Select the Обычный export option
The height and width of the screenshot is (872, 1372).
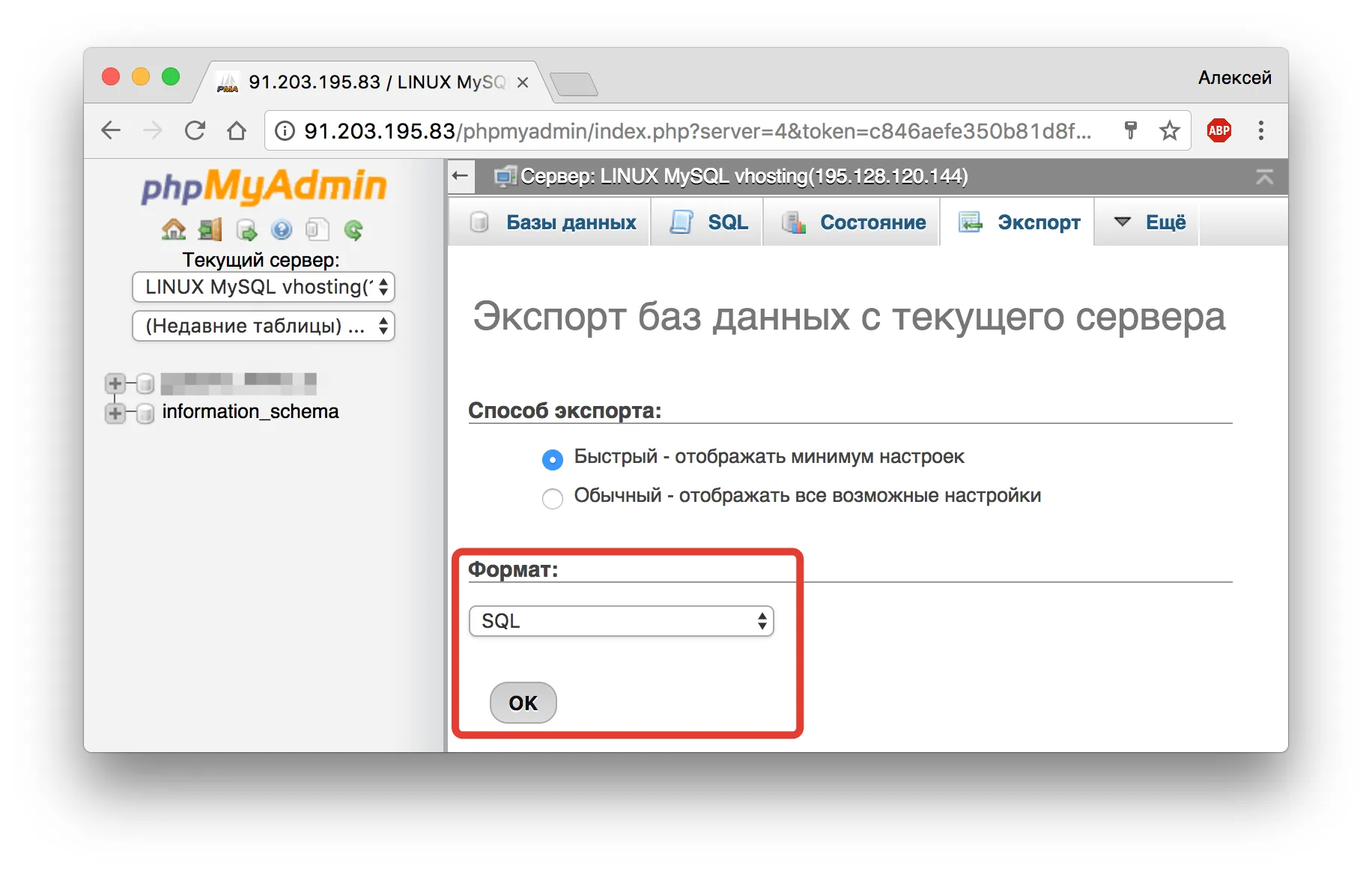tap(552, 498)
